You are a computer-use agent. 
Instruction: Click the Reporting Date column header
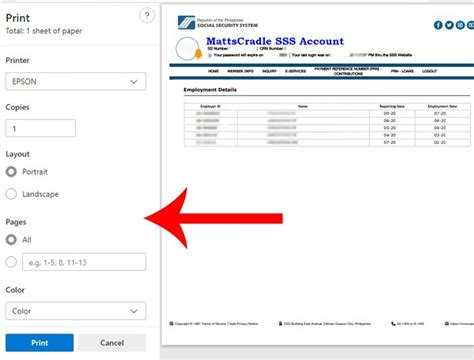tap(392, 106)
